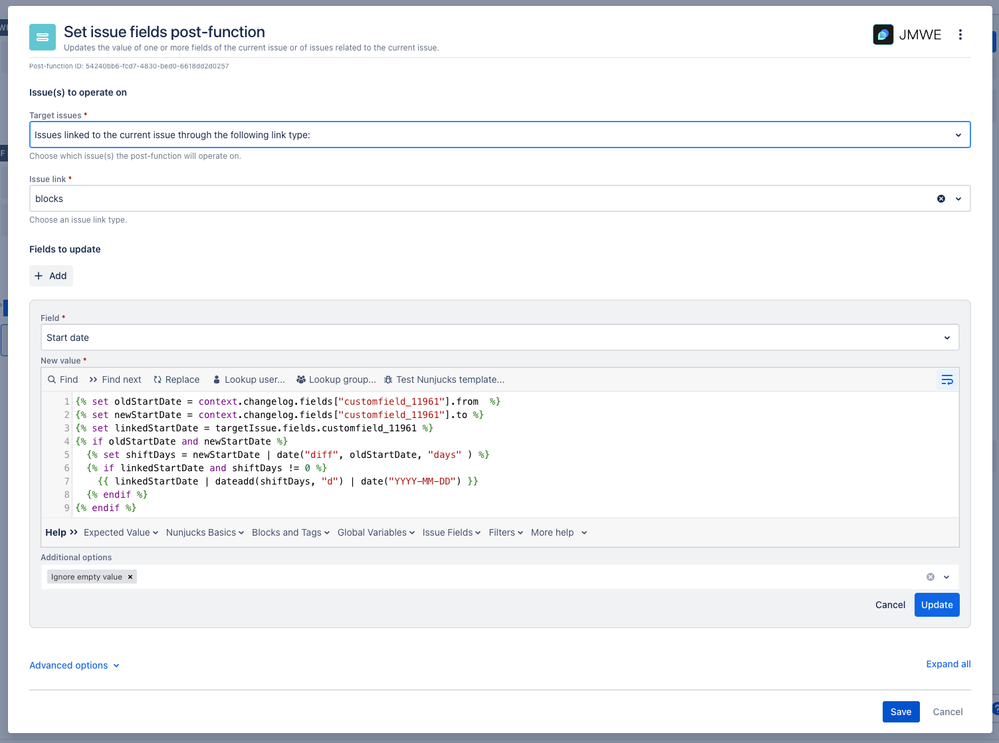
Task: Open Test Nunjucks template tool
Action: pos(444,380)
